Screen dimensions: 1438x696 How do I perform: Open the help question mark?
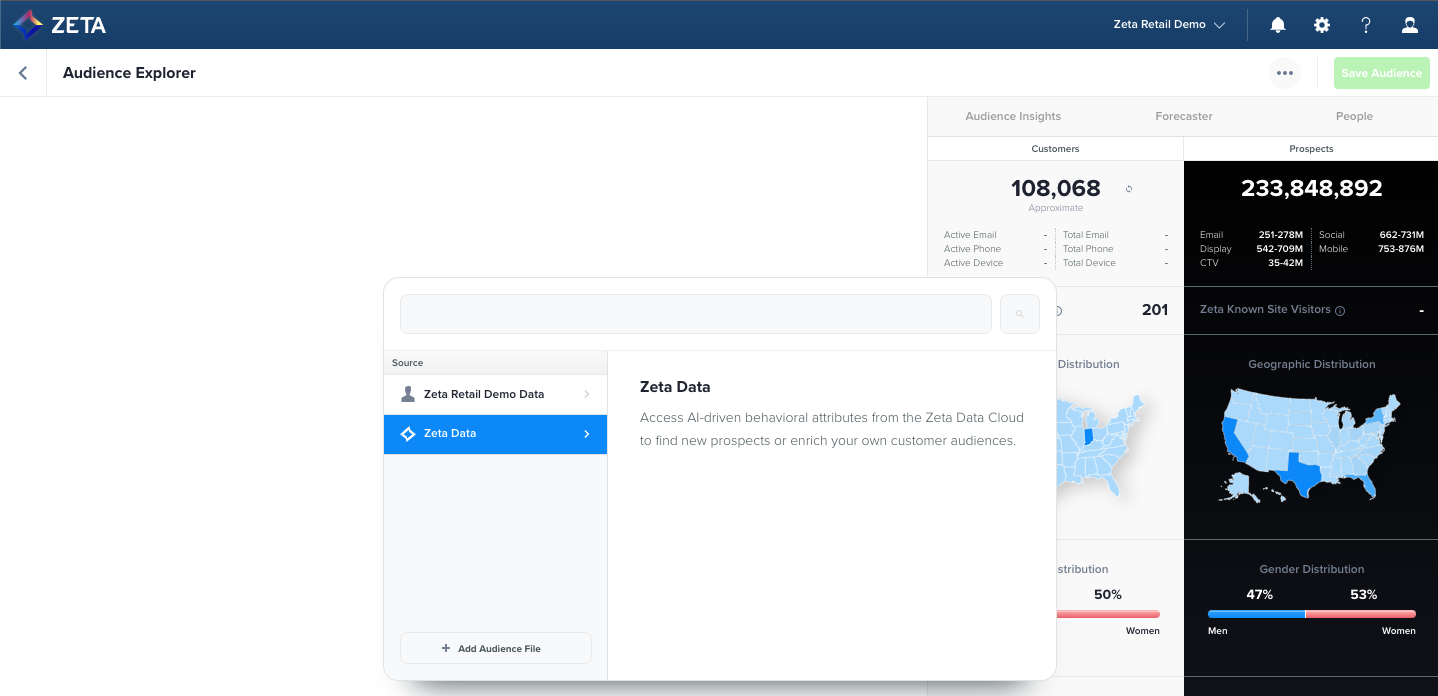(1366, 25)
